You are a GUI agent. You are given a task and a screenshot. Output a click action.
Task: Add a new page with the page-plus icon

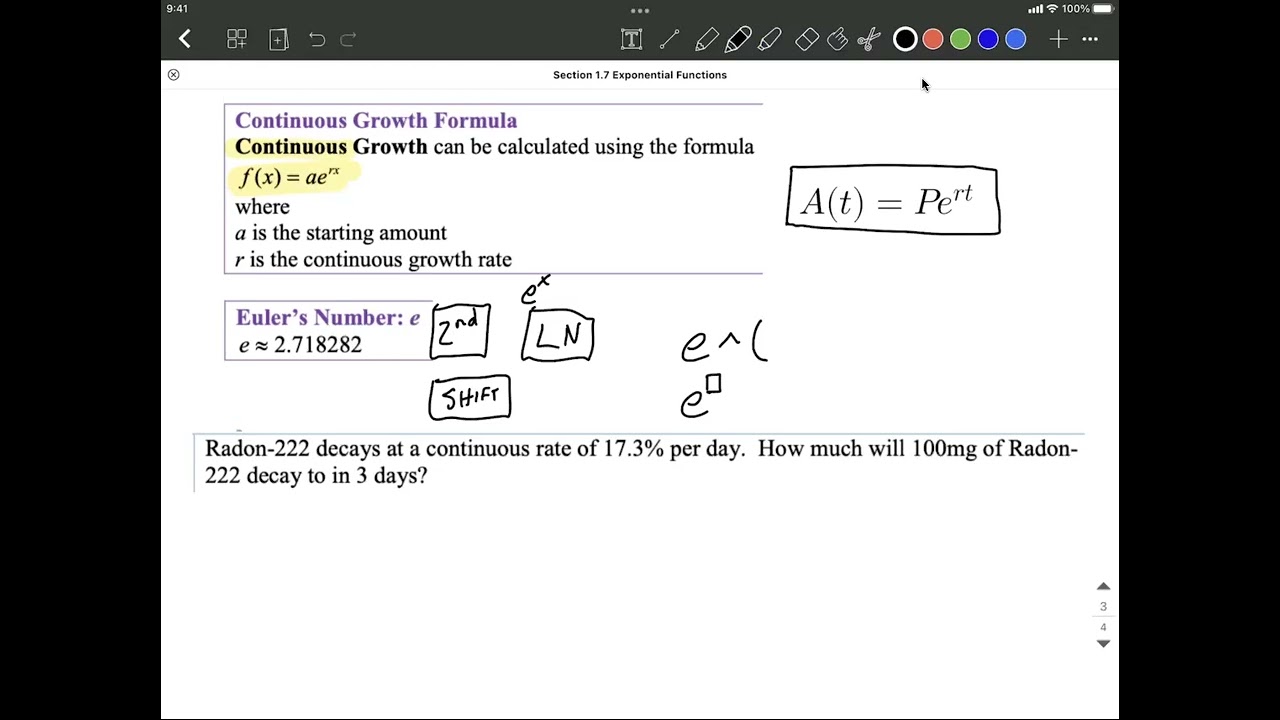(x=278, y=39)
